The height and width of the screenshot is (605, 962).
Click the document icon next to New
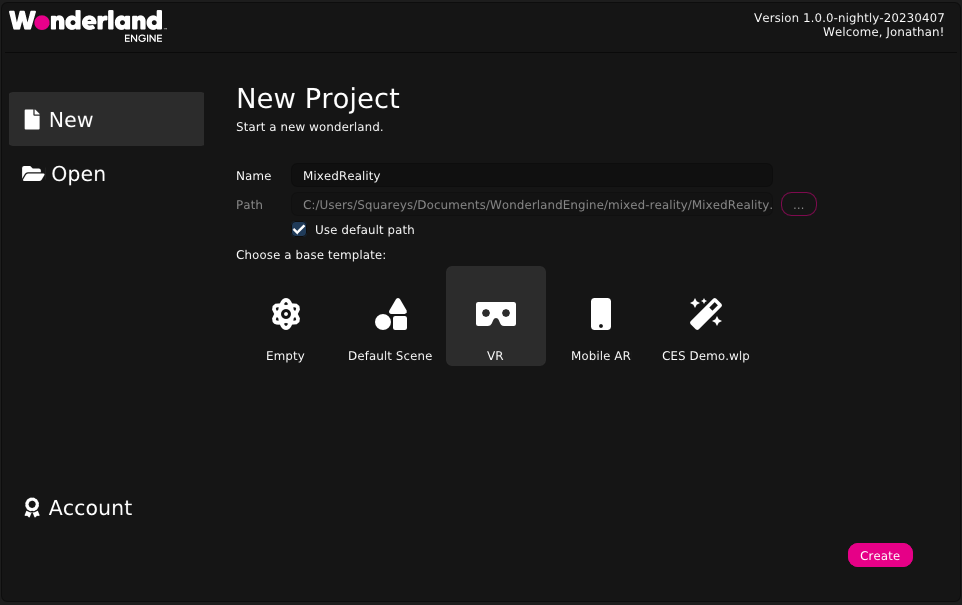(x=31, y=119)
